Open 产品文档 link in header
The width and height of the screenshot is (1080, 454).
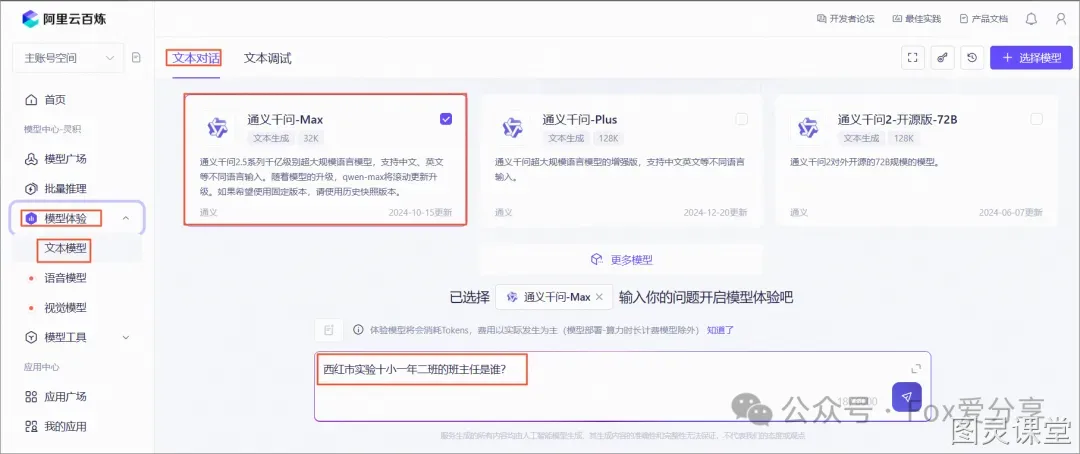983,19
